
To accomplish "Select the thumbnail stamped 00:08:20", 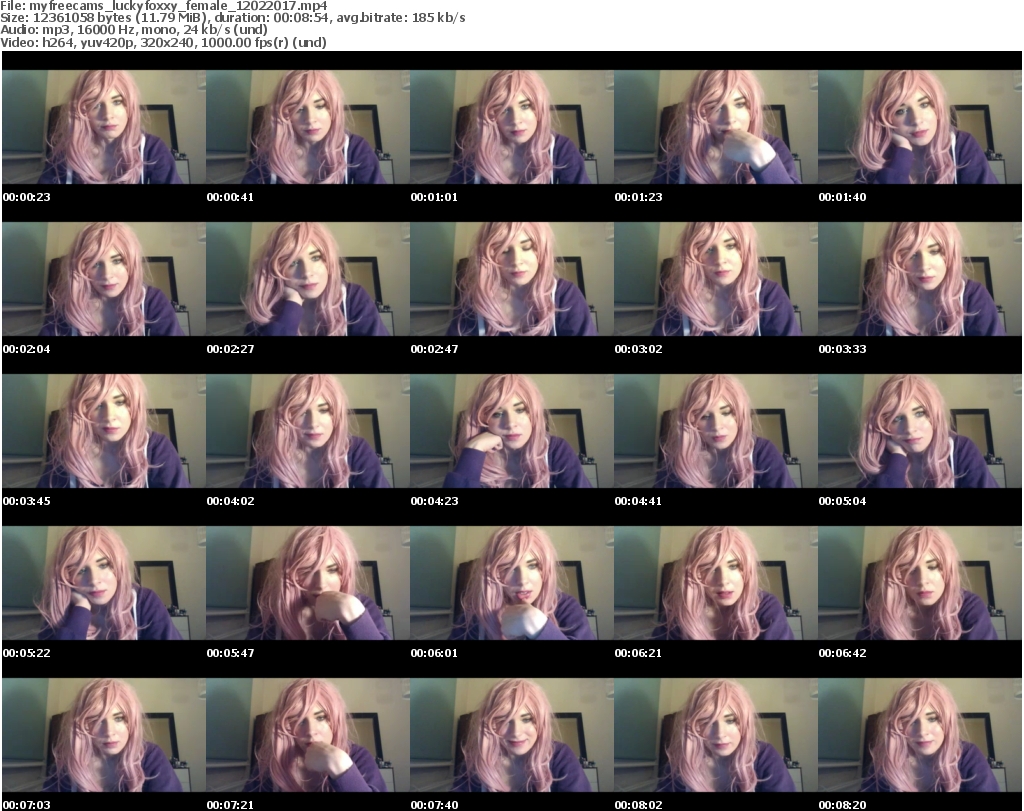I will click(x=920, y=735).
